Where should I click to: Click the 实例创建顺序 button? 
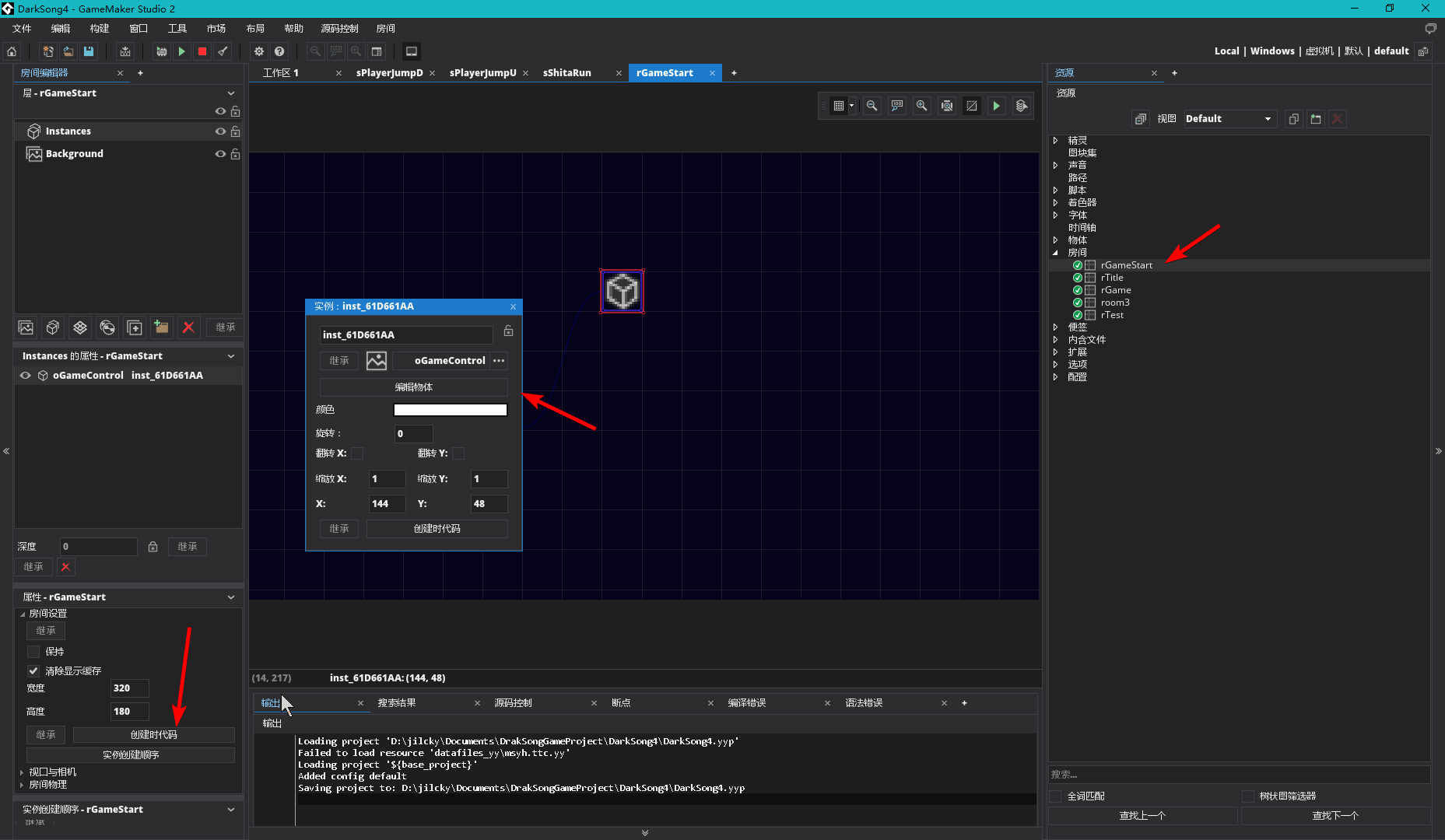[x=131, y=755]
